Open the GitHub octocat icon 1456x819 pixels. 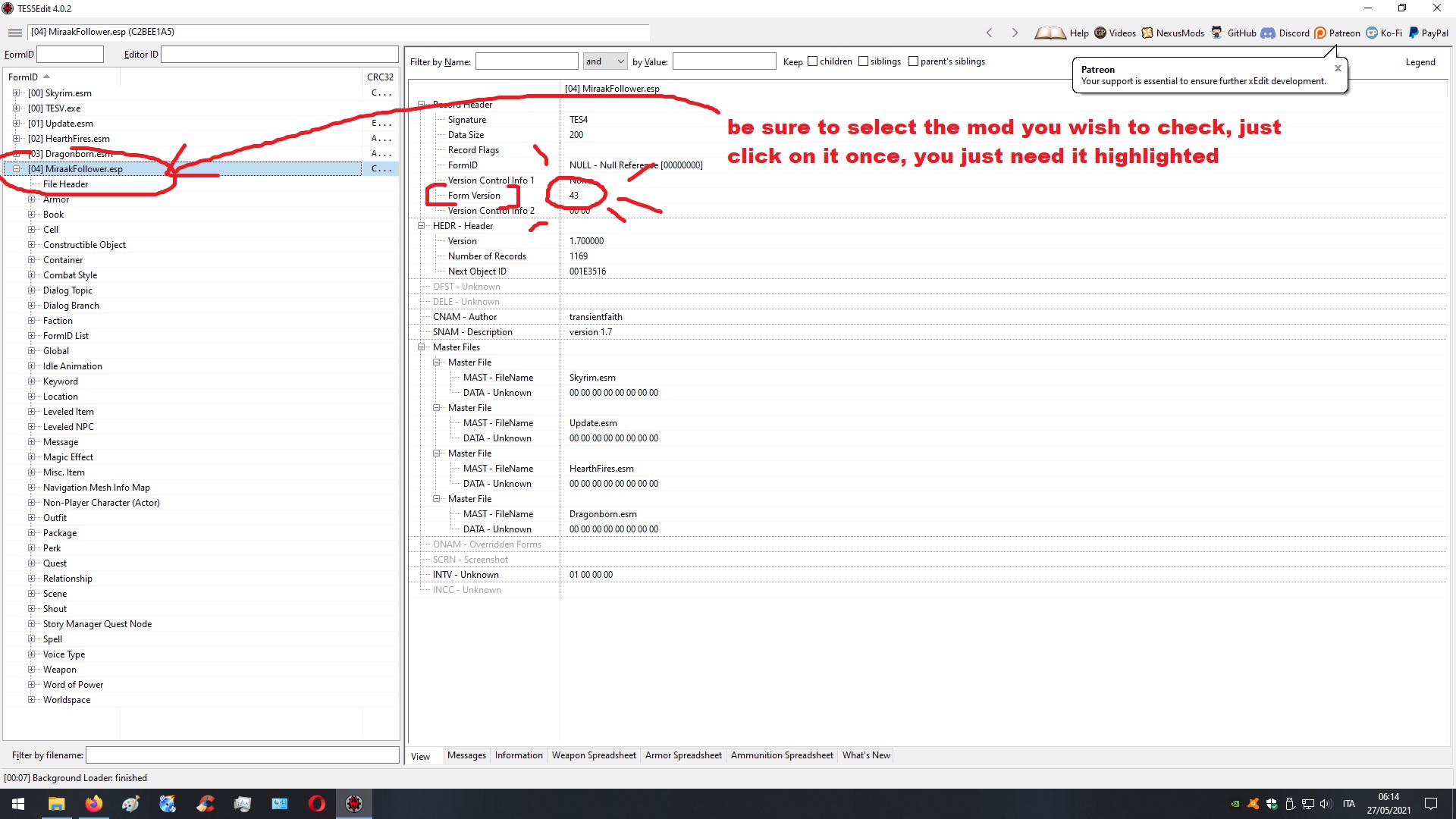[x=1216, y=33]
